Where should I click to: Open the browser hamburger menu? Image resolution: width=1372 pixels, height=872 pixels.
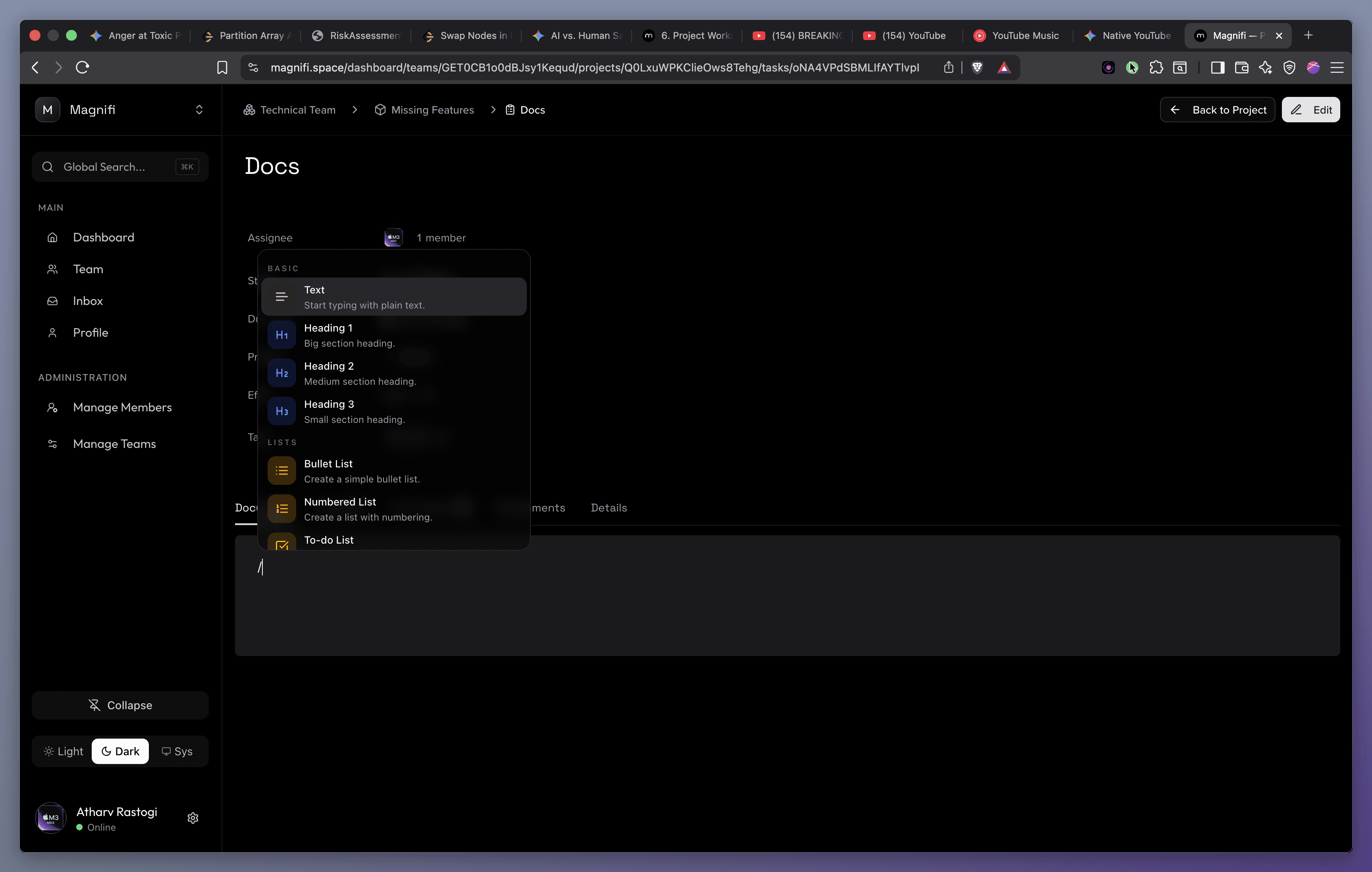click(1337, 67)
